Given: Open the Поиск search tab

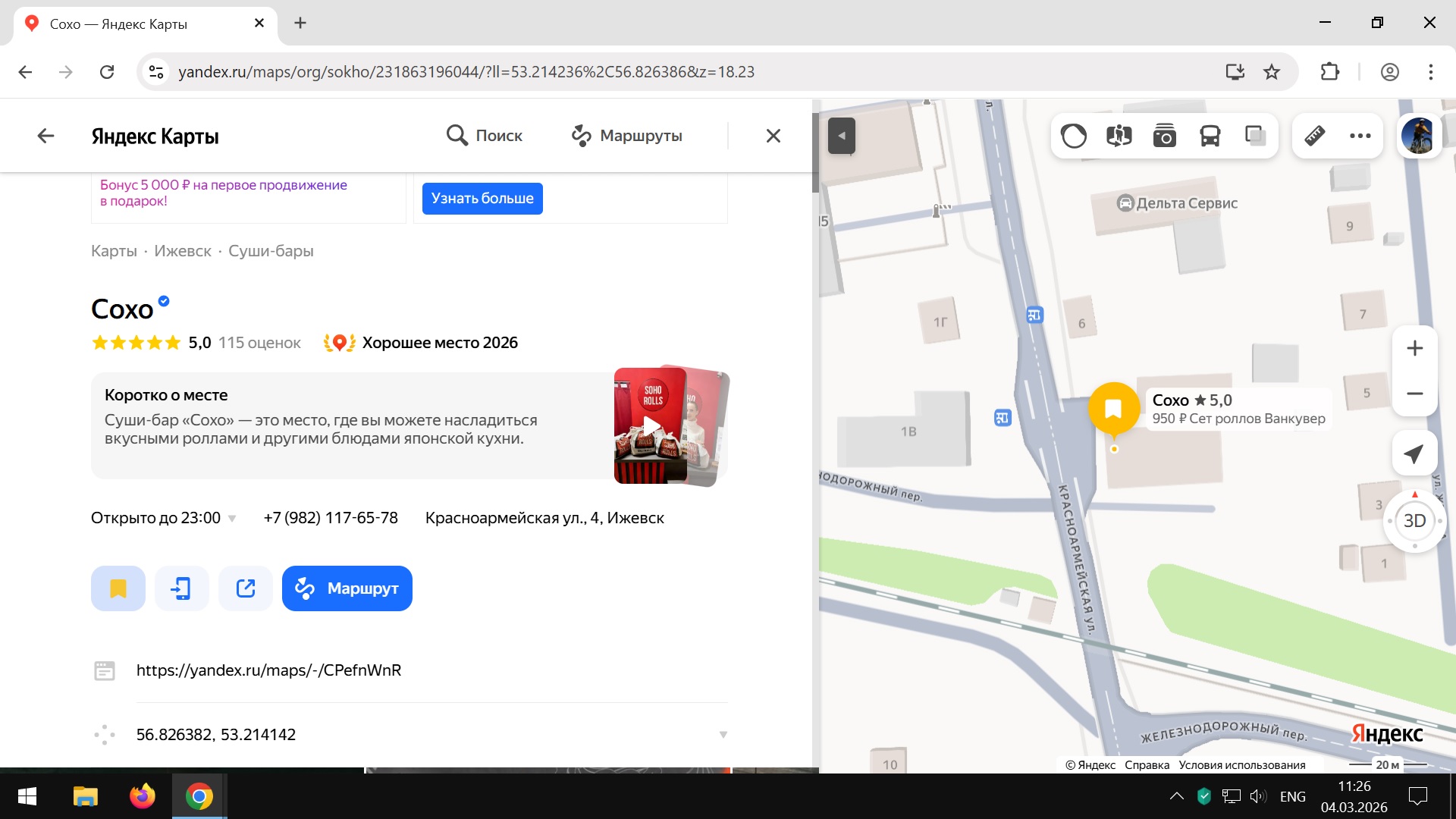Looking at the screenshot, I should coord(485,136).
